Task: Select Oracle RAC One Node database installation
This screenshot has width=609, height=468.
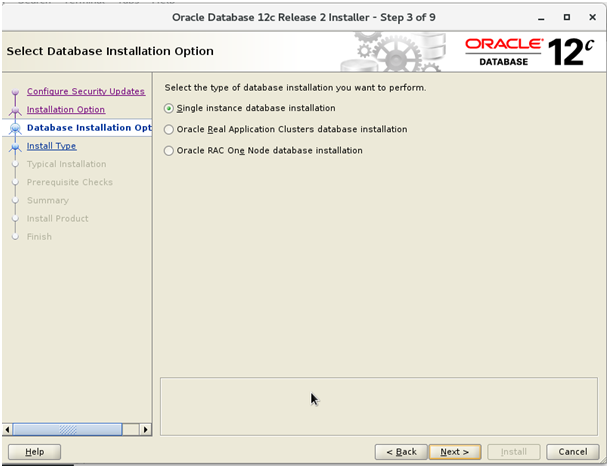Action: (x=168, y=150)
